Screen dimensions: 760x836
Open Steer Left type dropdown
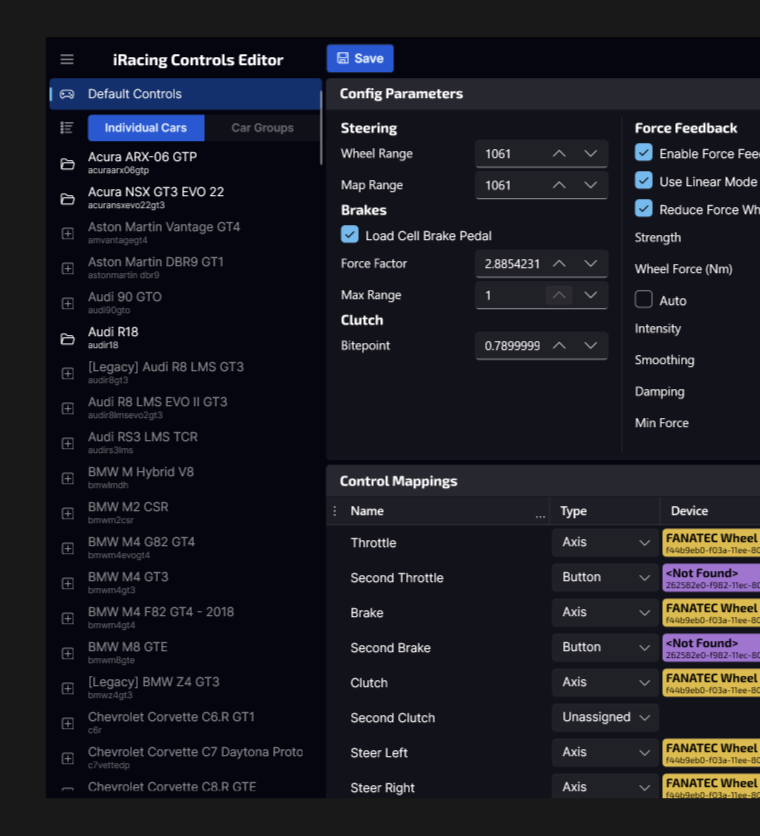605,752
